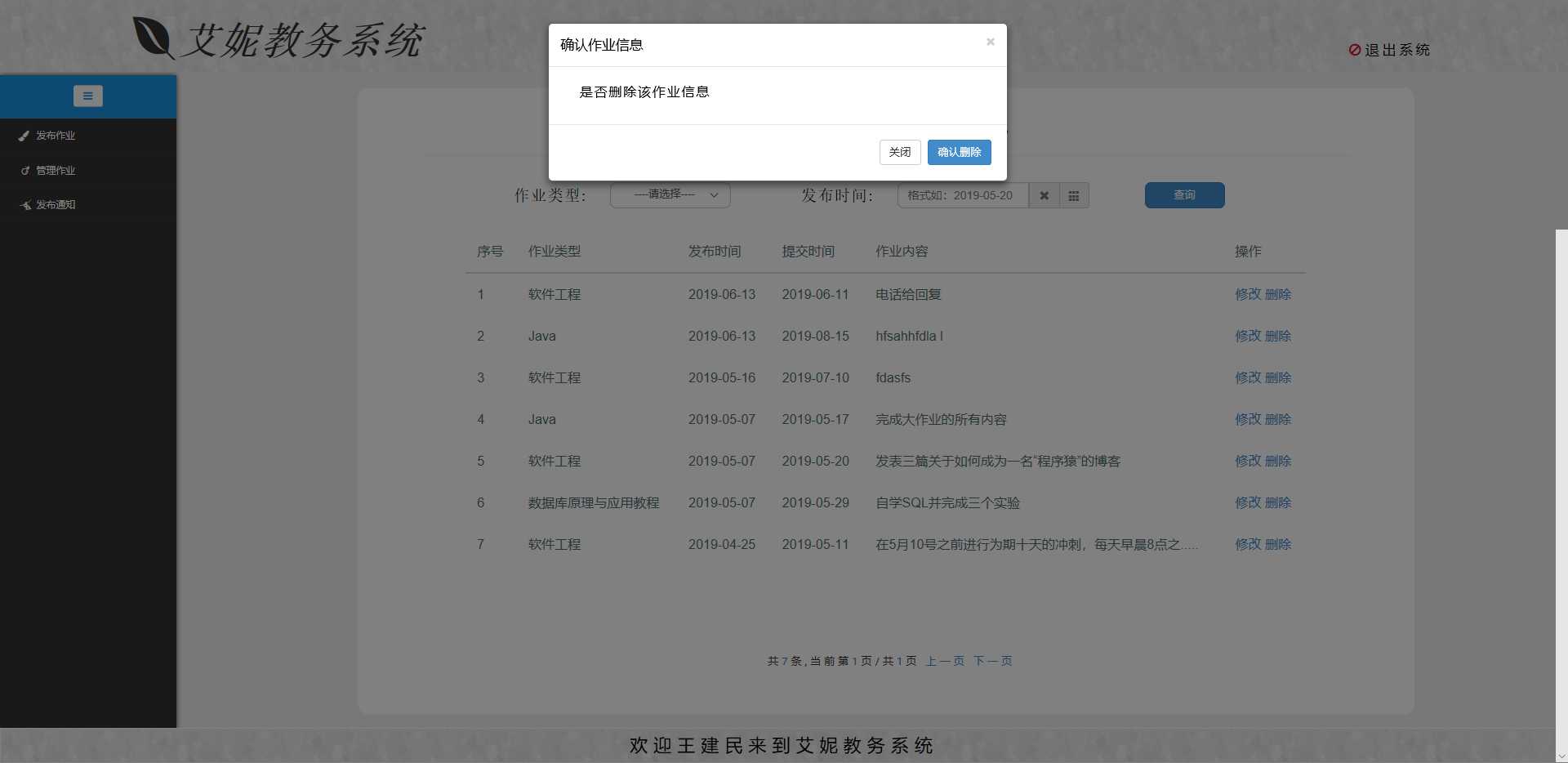Image resolution: width=1568 pixels, height=763 pixels.
Task: Click the plane icon beside 发布通知
Action: (25, 205)
